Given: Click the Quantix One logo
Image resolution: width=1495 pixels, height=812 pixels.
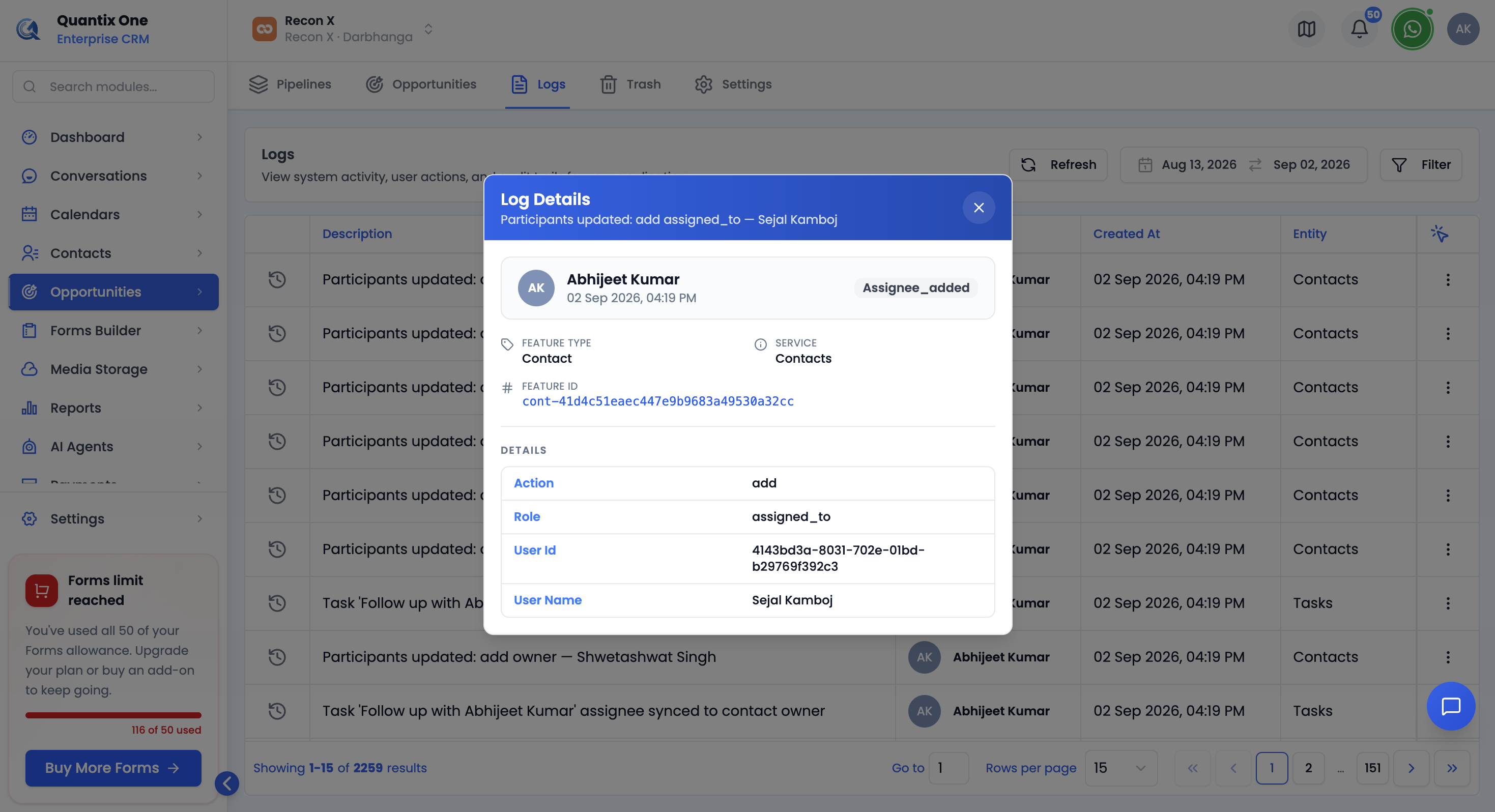Looking at the screenshot, I should pos(28,29).
